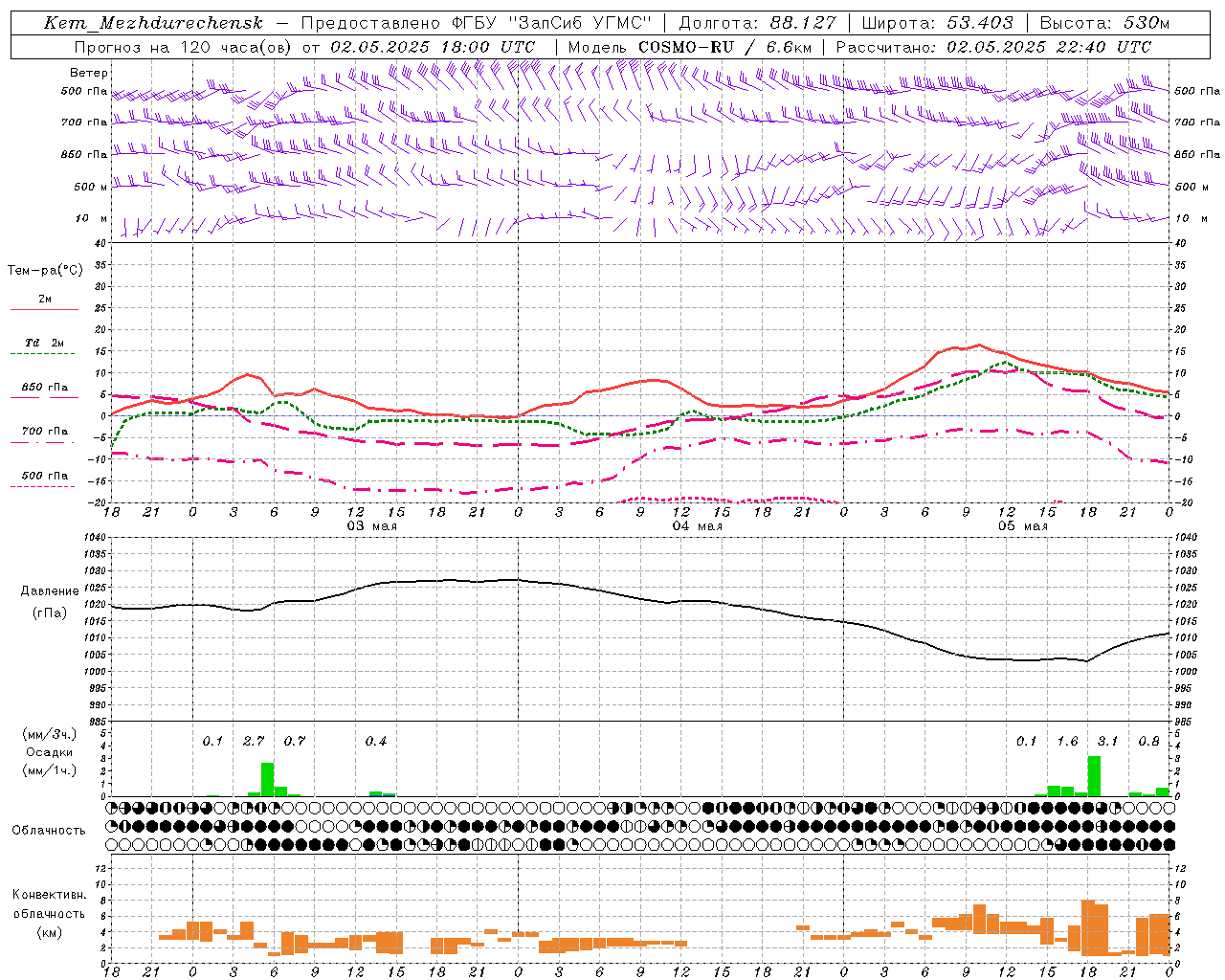The height and width of the screenshot is (980, 1225).
Task: Click the Модель COSMO-RU / 6.6км label
Action: point(690,47)
